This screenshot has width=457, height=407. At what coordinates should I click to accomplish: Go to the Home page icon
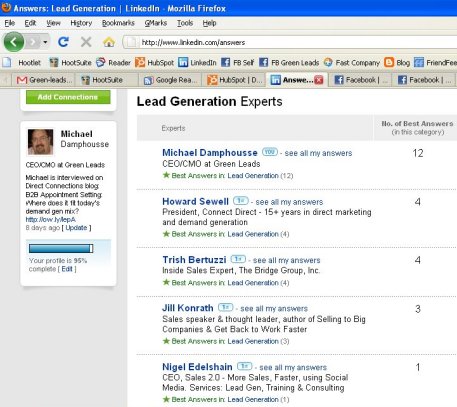[109, 42]
